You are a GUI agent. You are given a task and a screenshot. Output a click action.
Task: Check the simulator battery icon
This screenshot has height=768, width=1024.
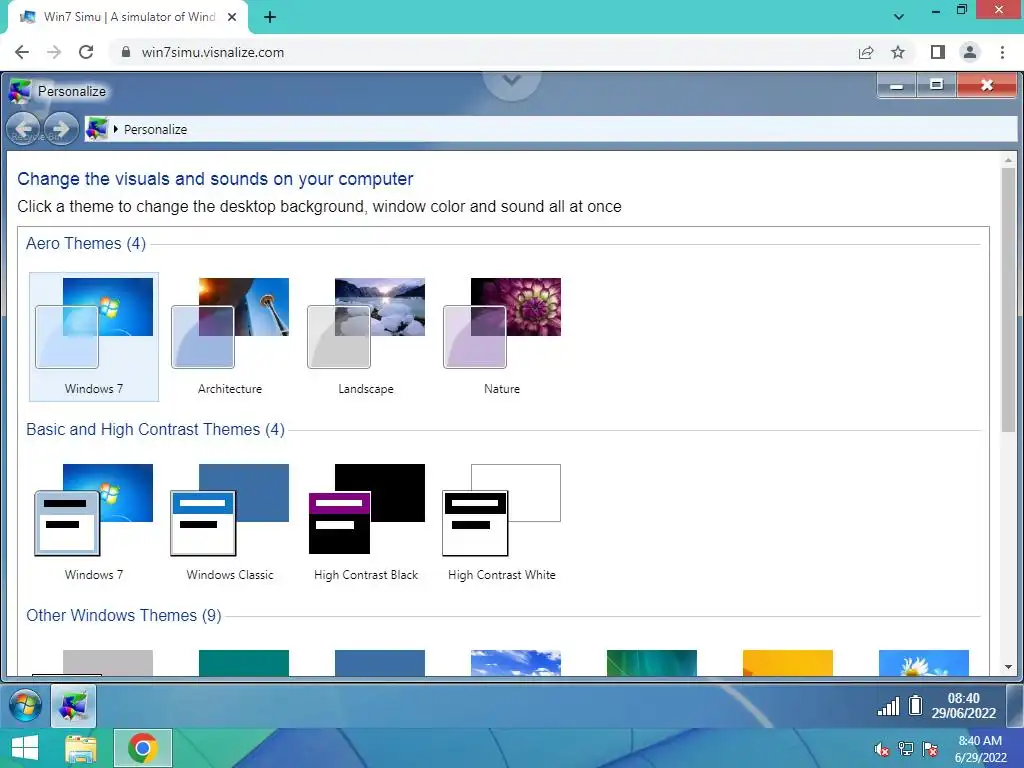point(916,706)
